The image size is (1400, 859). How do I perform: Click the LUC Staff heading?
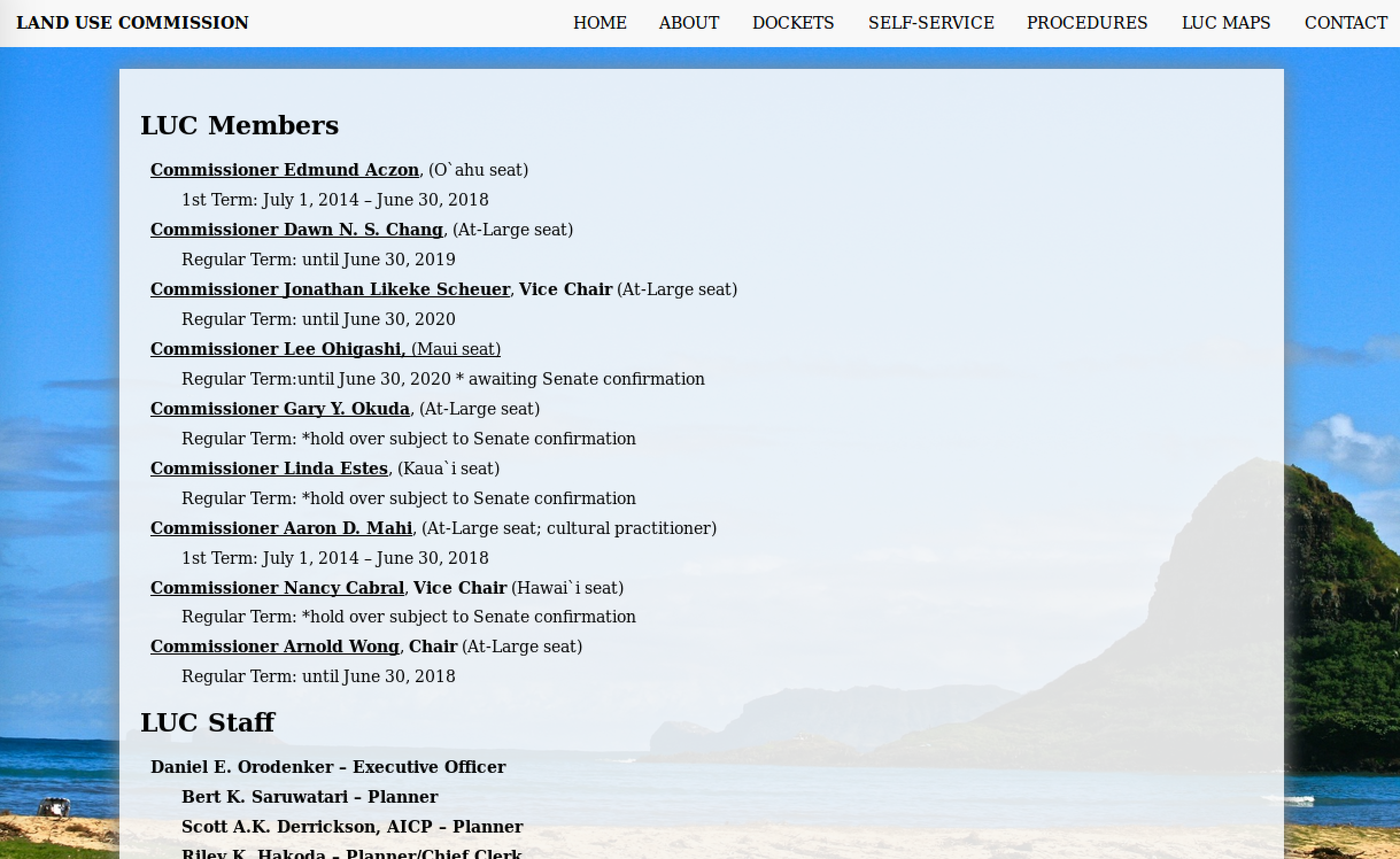[207, 722]
